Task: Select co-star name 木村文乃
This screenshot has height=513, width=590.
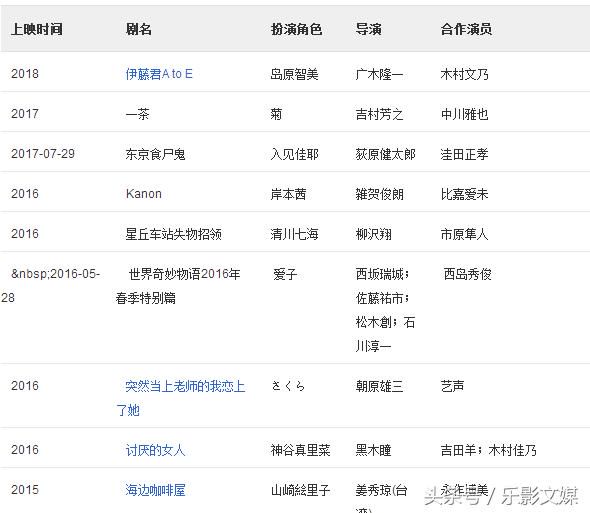Action: tap(465, 74)
